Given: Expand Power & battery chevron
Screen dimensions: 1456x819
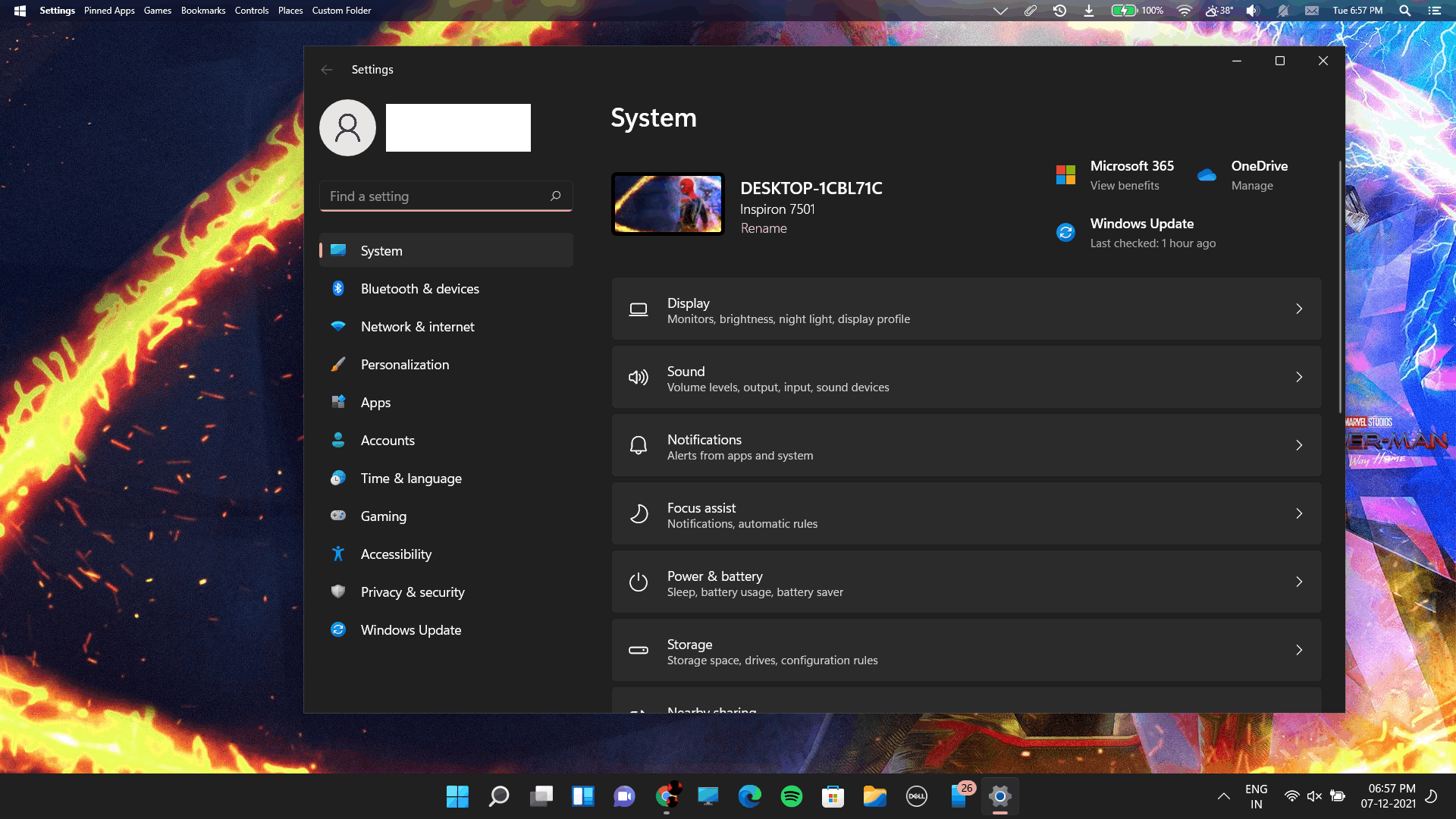Looking at the screenshot, I should coord(1299,582).
